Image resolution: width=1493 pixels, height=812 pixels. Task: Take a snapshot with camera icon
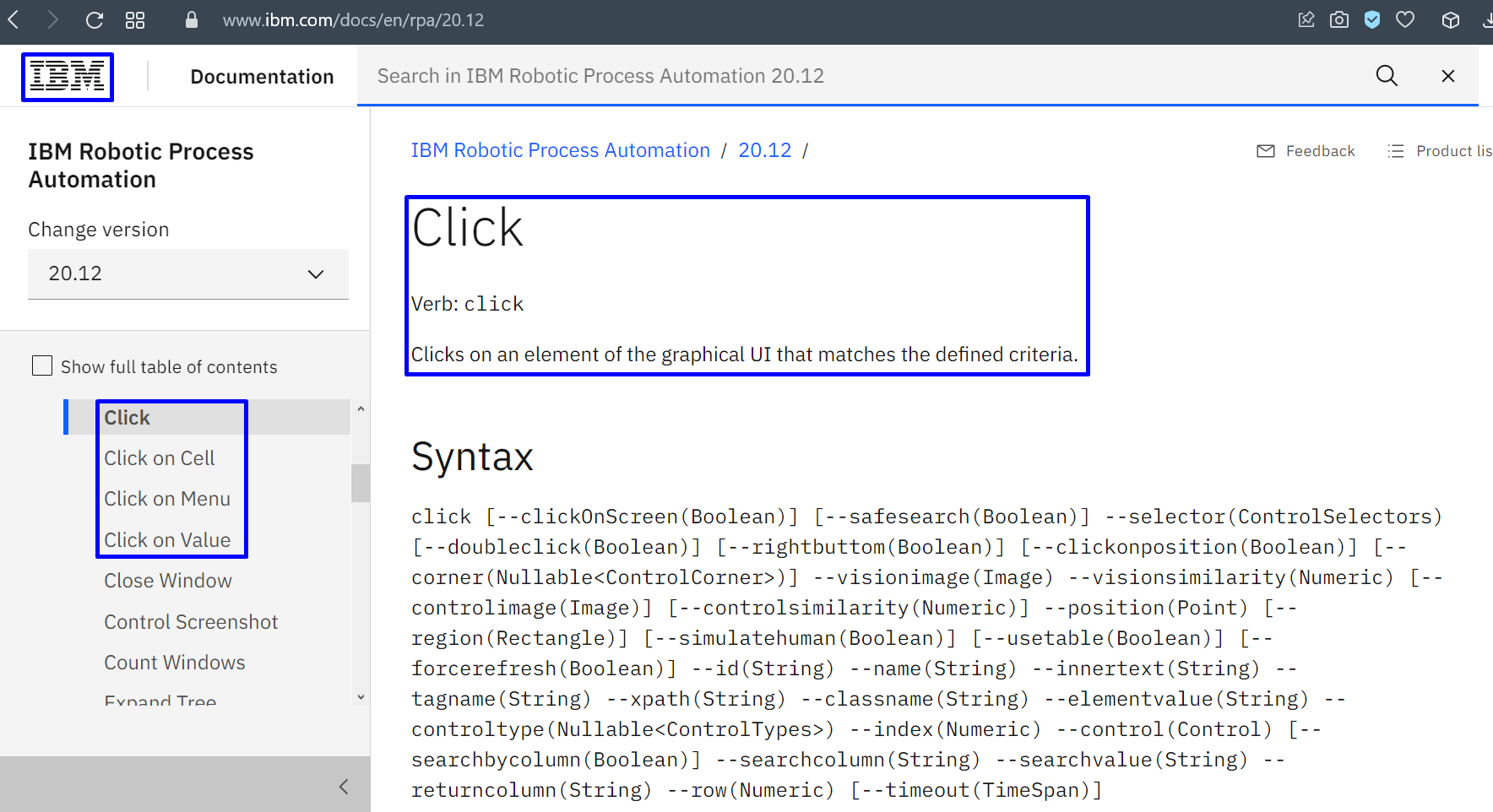pos(1339,19)
